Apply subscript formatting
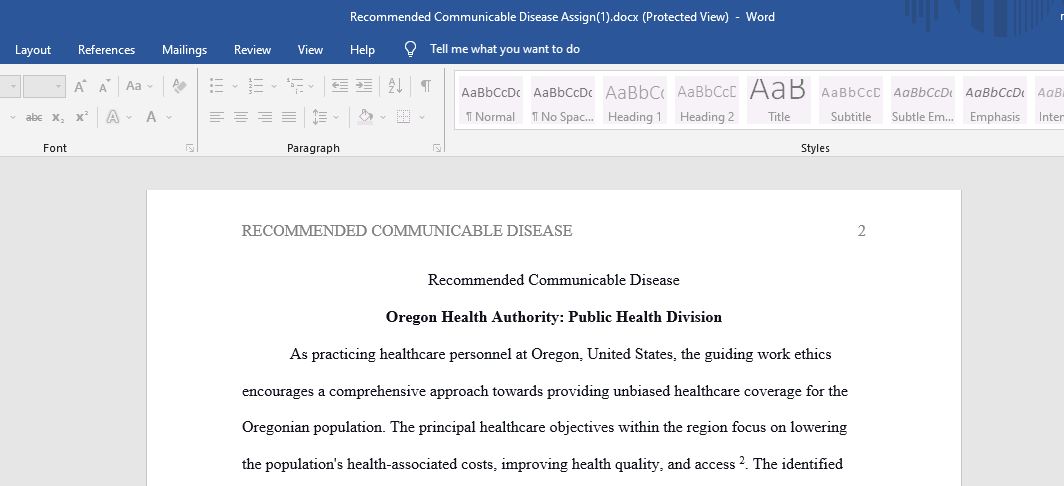The height and width of the screenshot is (486, 1064). pyautogui.click(x=58, y=117)
